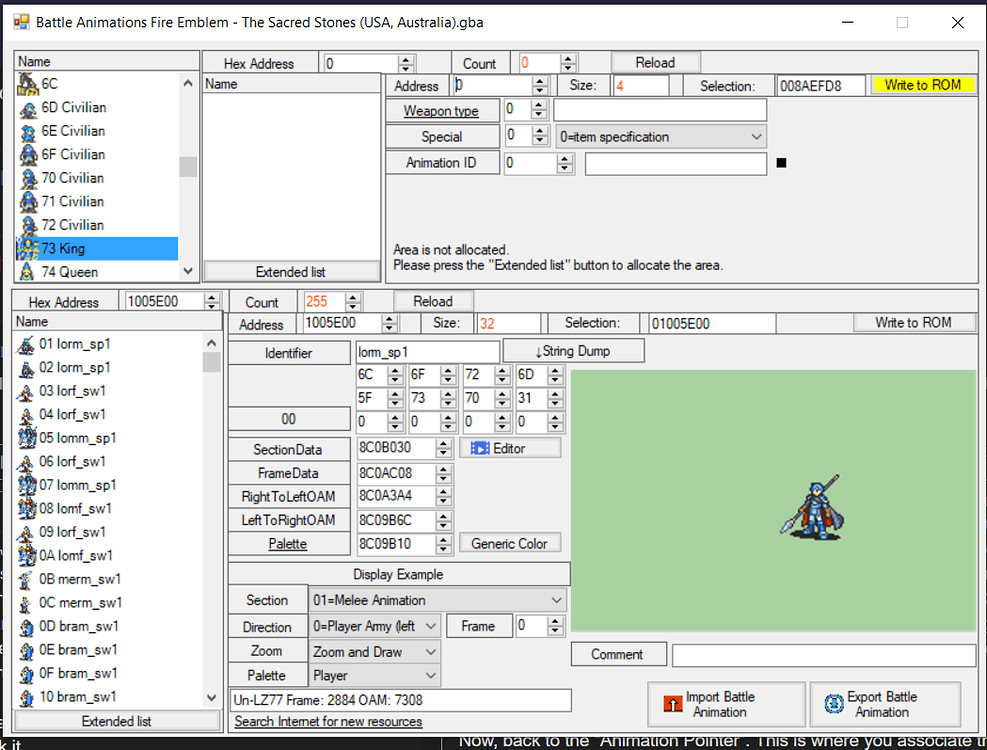Click the 6D Civilian sprite icon
The image size is (987, 750).
point(27,107)
